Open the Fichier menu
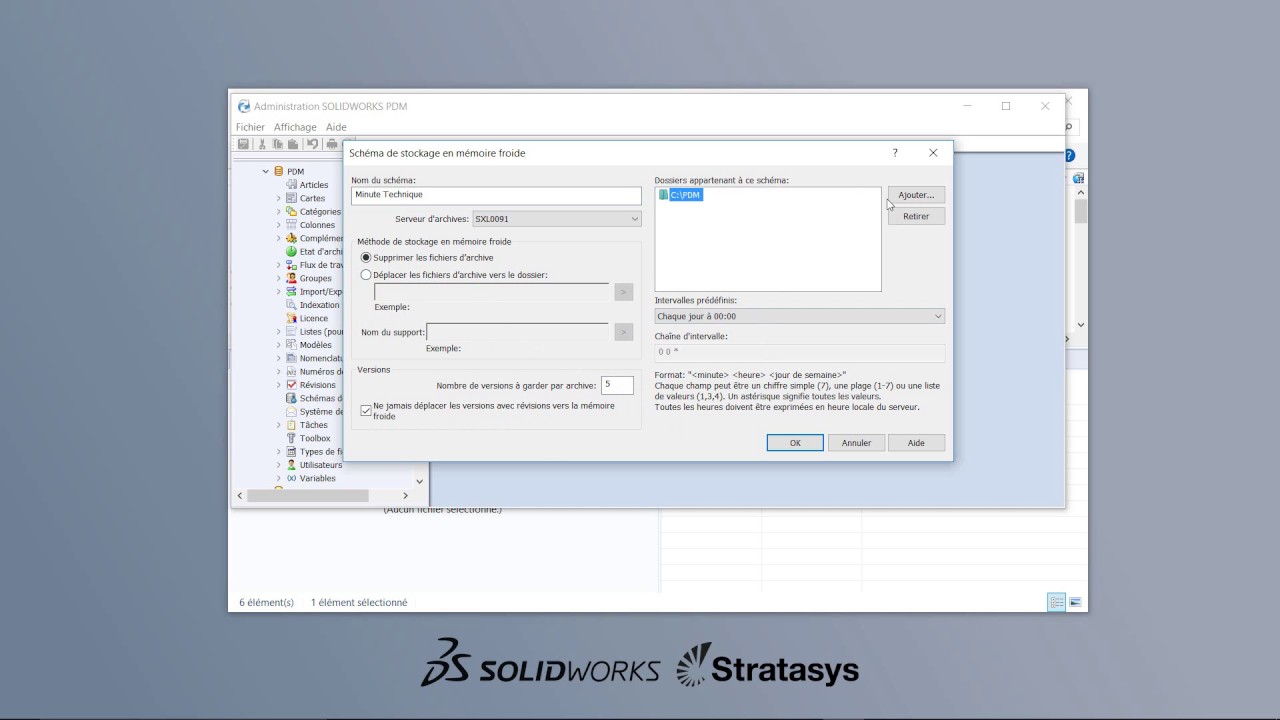This screenshot has width=1280, height=720. tap(250, 127)
